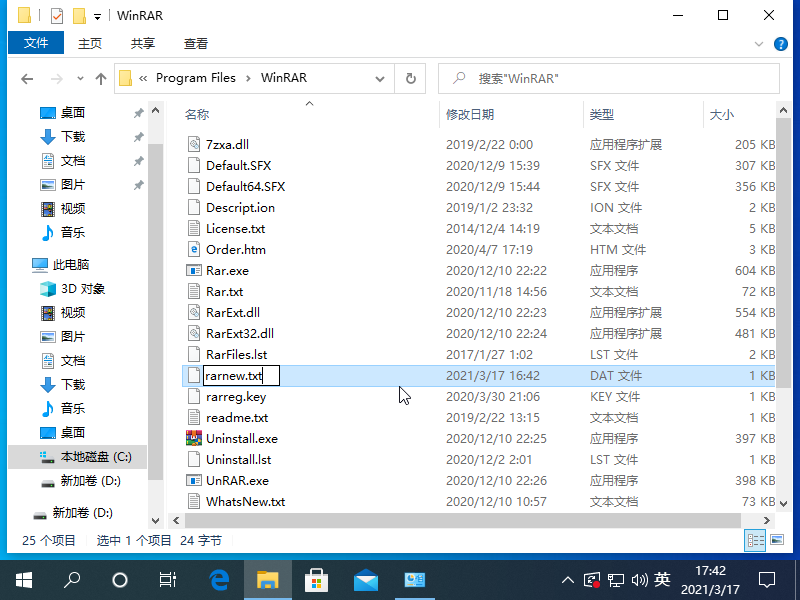Select details view icon in the status bar
Screen dimensions: 800x600
(x=756, y=540)
